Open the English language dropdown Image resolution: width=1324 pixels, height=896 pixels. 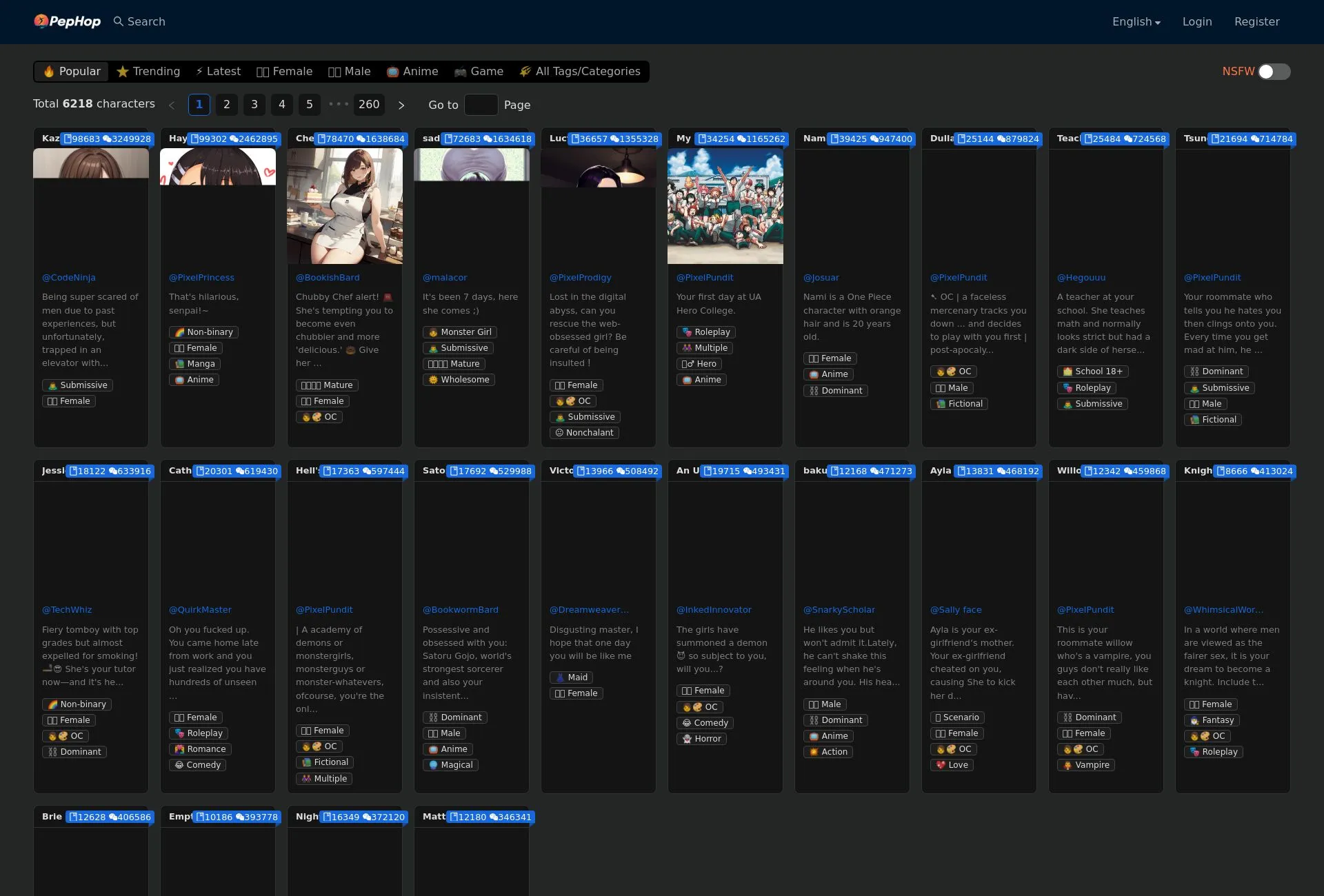[x=1136, y=22]
